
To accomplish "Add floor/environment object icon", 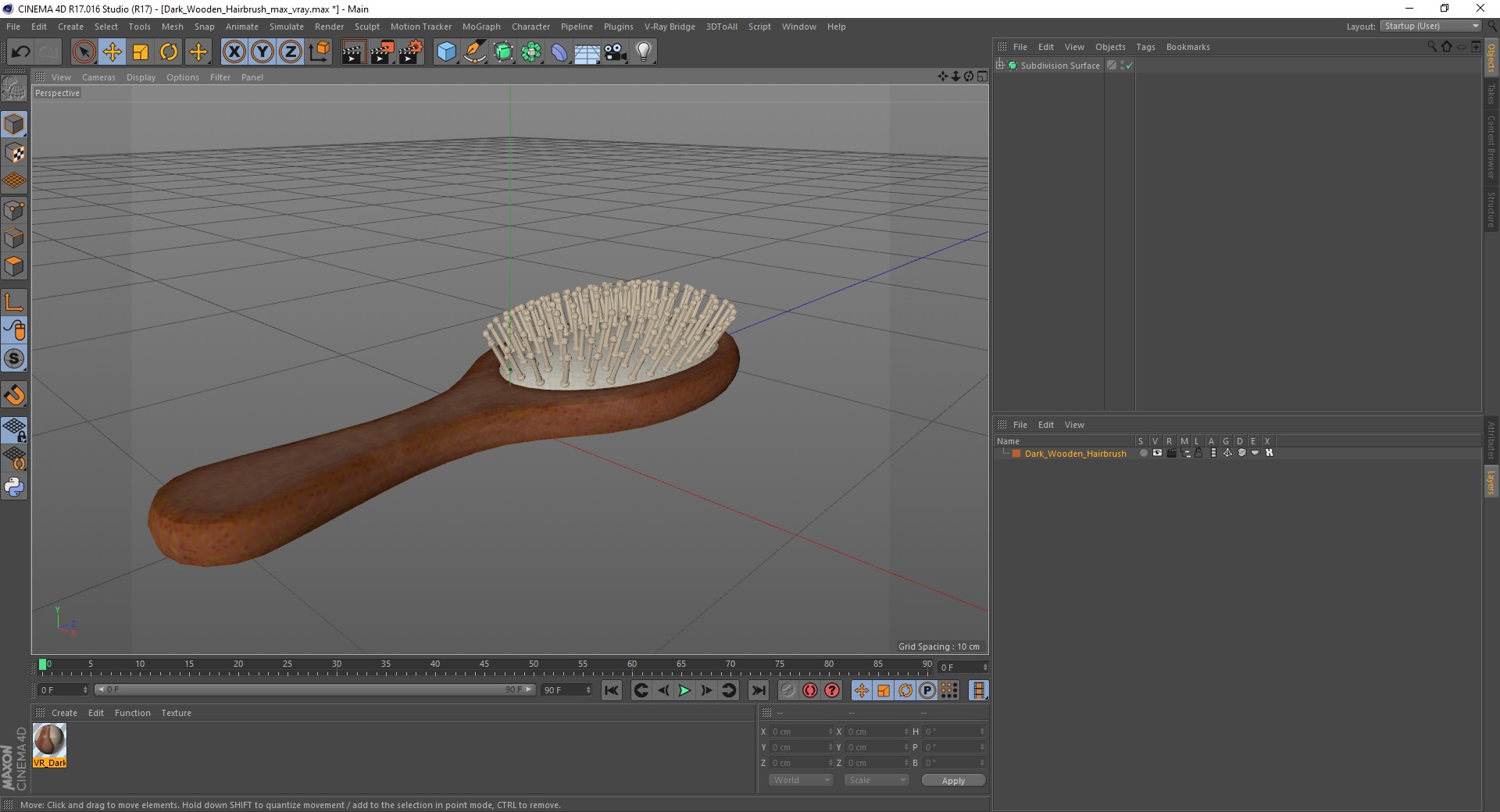I will 587,52.
